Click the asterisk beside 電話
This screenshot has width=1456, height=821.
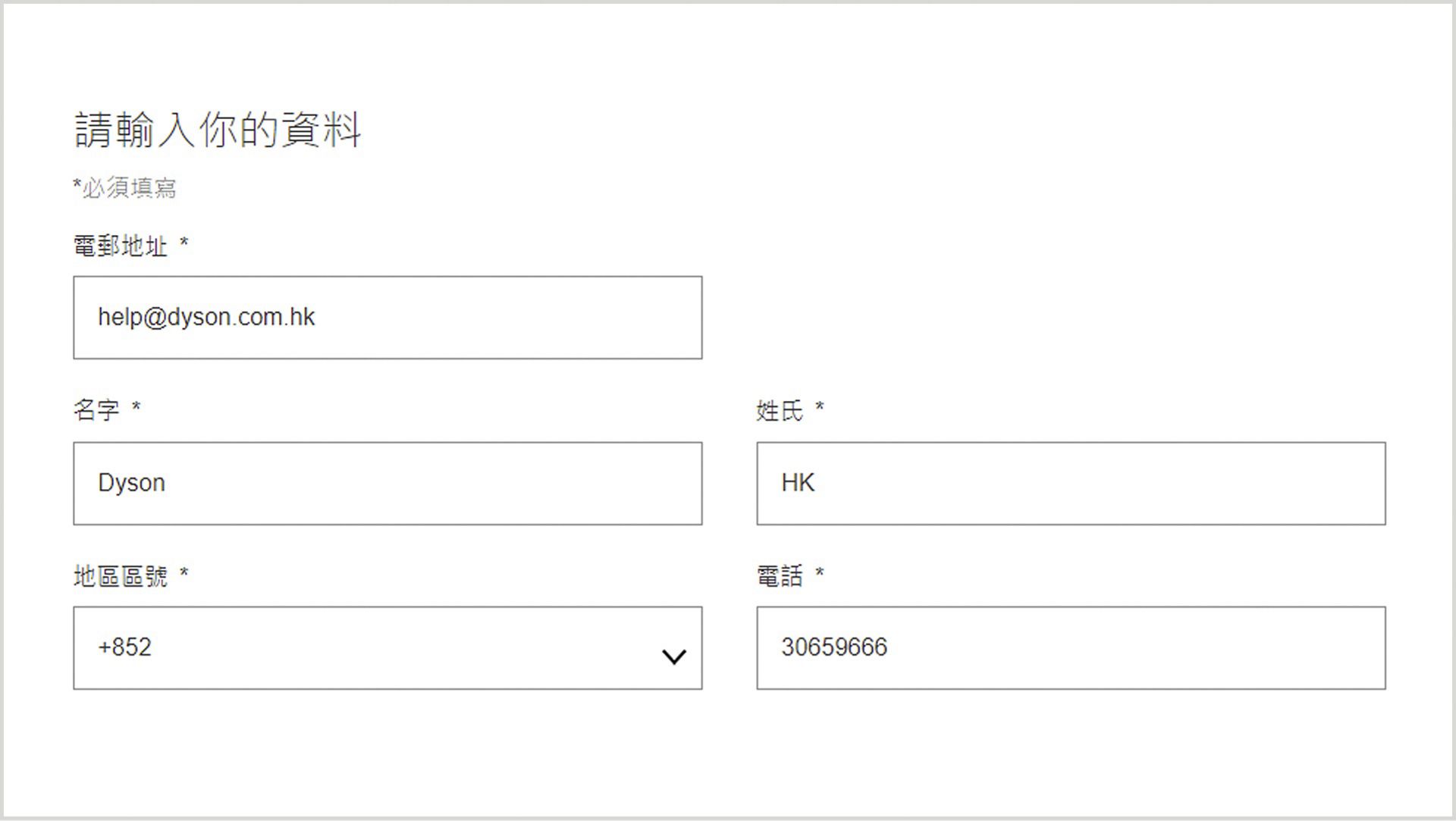point(820,572)
